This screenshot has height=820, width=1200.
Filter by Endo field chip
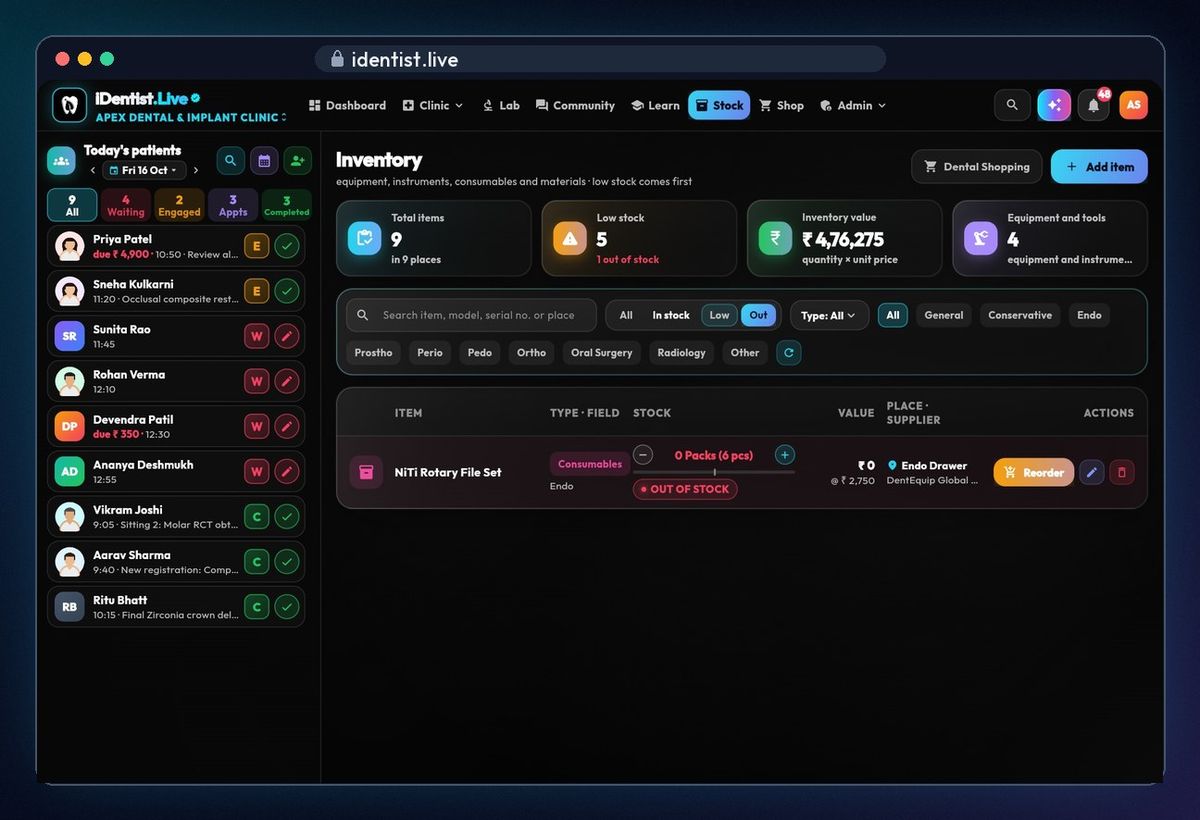point(1090,315)
